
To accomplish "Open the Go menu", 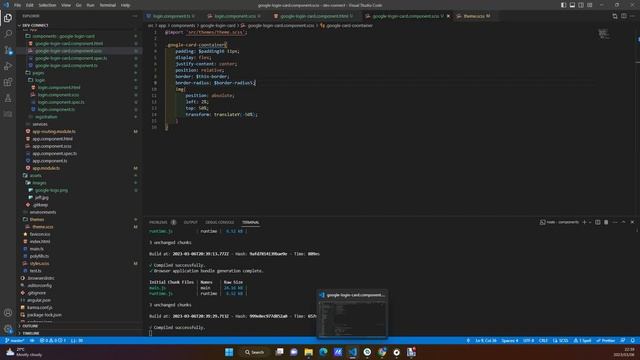I will click(78, 5).
